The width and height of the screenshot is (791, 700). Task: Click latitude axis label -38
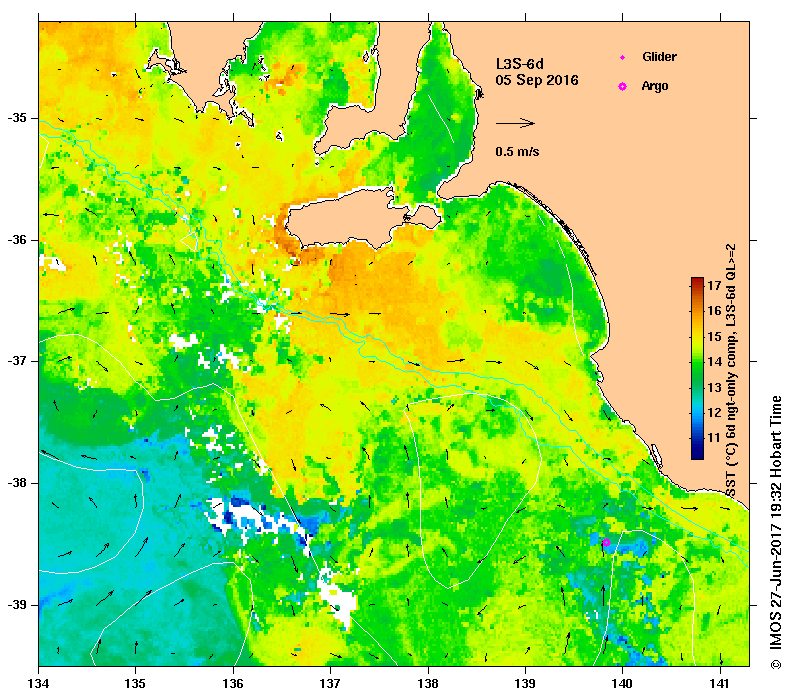pyautogui.click(x=17, y=483)
